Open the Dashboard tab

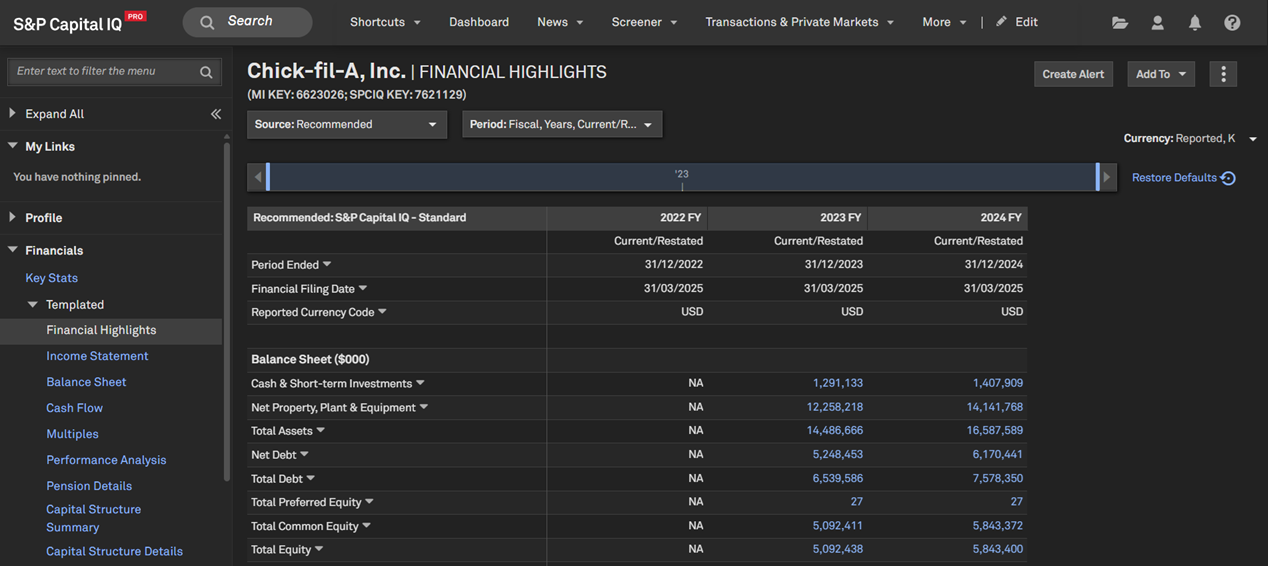click(x=478, y=22)
